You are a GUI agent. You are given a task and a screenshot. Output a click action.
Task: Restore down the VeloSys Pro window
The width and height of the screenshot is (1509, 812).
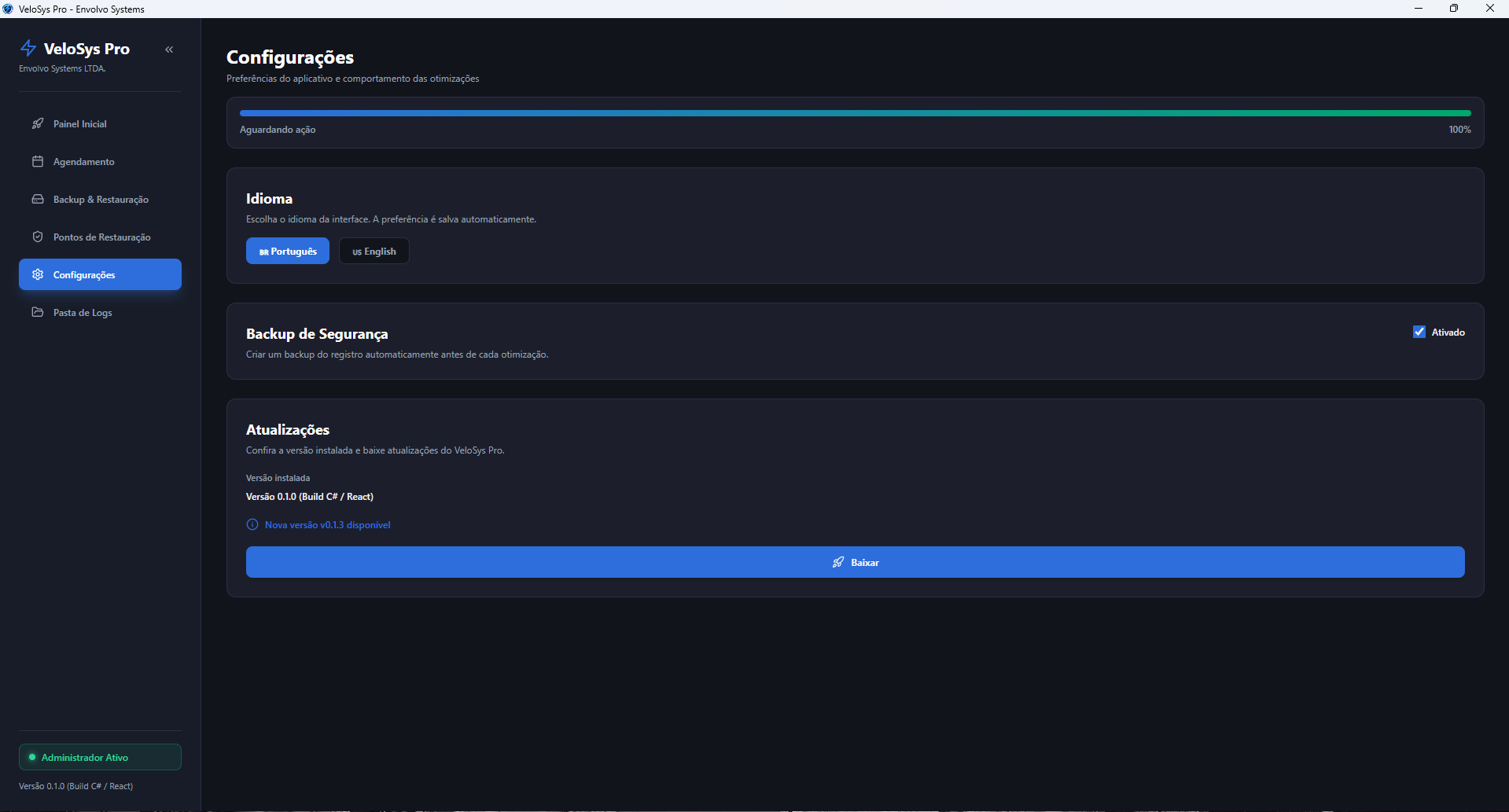click(1454, 9)
